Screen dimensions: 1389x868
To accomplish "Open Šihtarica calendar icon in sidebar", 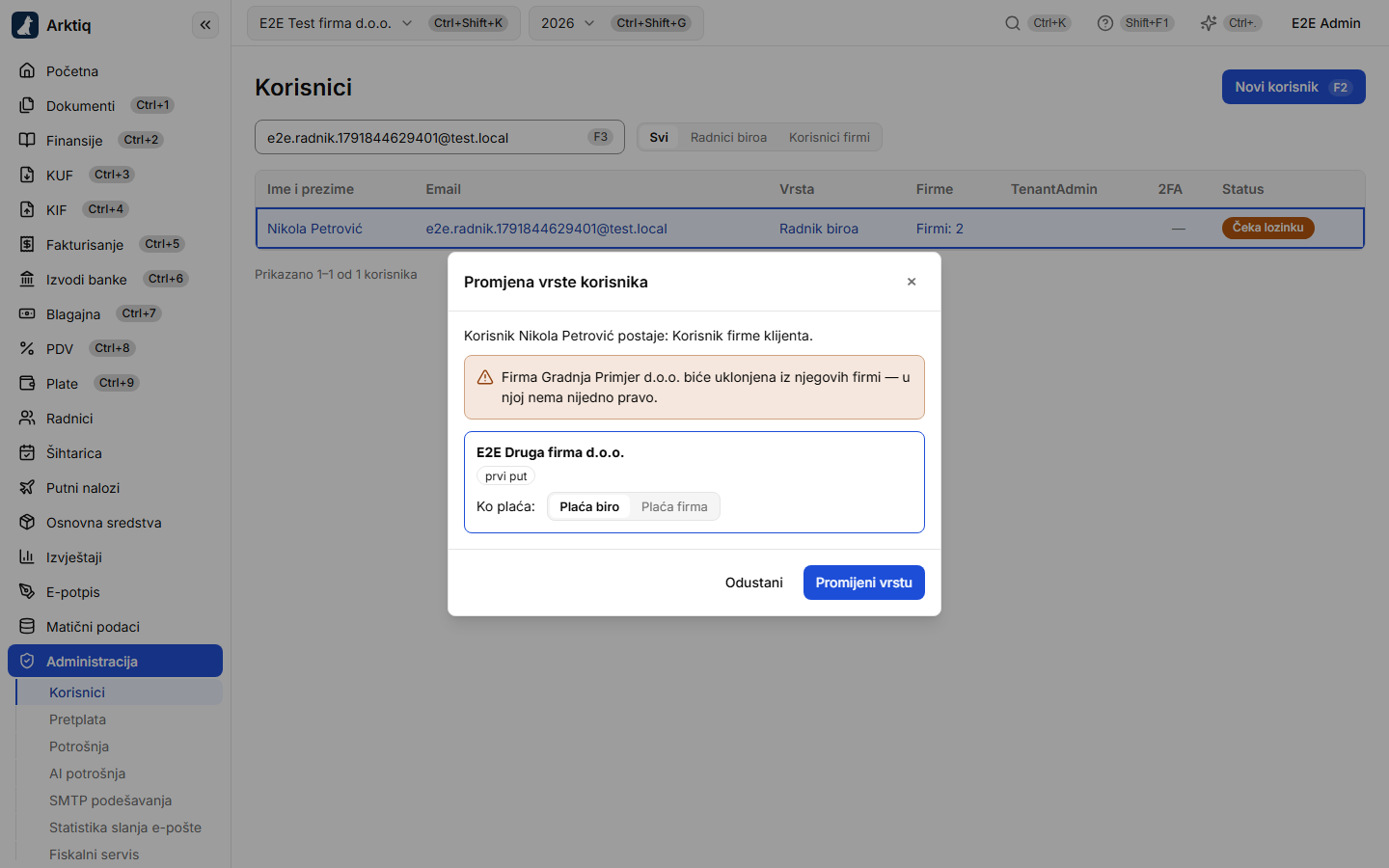I will [27, 452].
